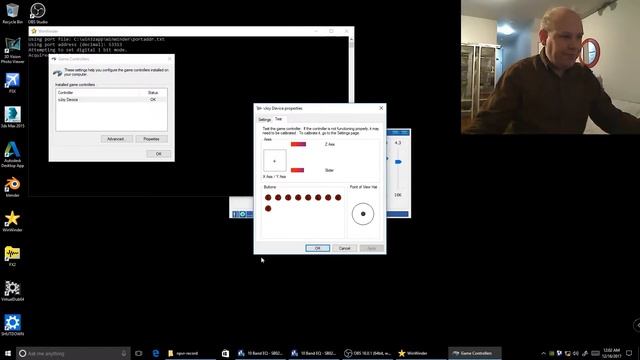This screenshot has width=640, height=360.
Task: Click the taskbar search microphone icon
Action: (124, 353)
